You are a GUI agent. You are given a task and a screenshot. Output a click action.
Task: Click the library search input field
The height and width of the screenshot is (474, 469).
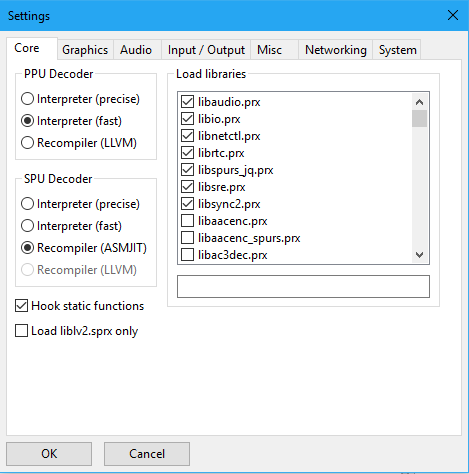click(303, 286)
